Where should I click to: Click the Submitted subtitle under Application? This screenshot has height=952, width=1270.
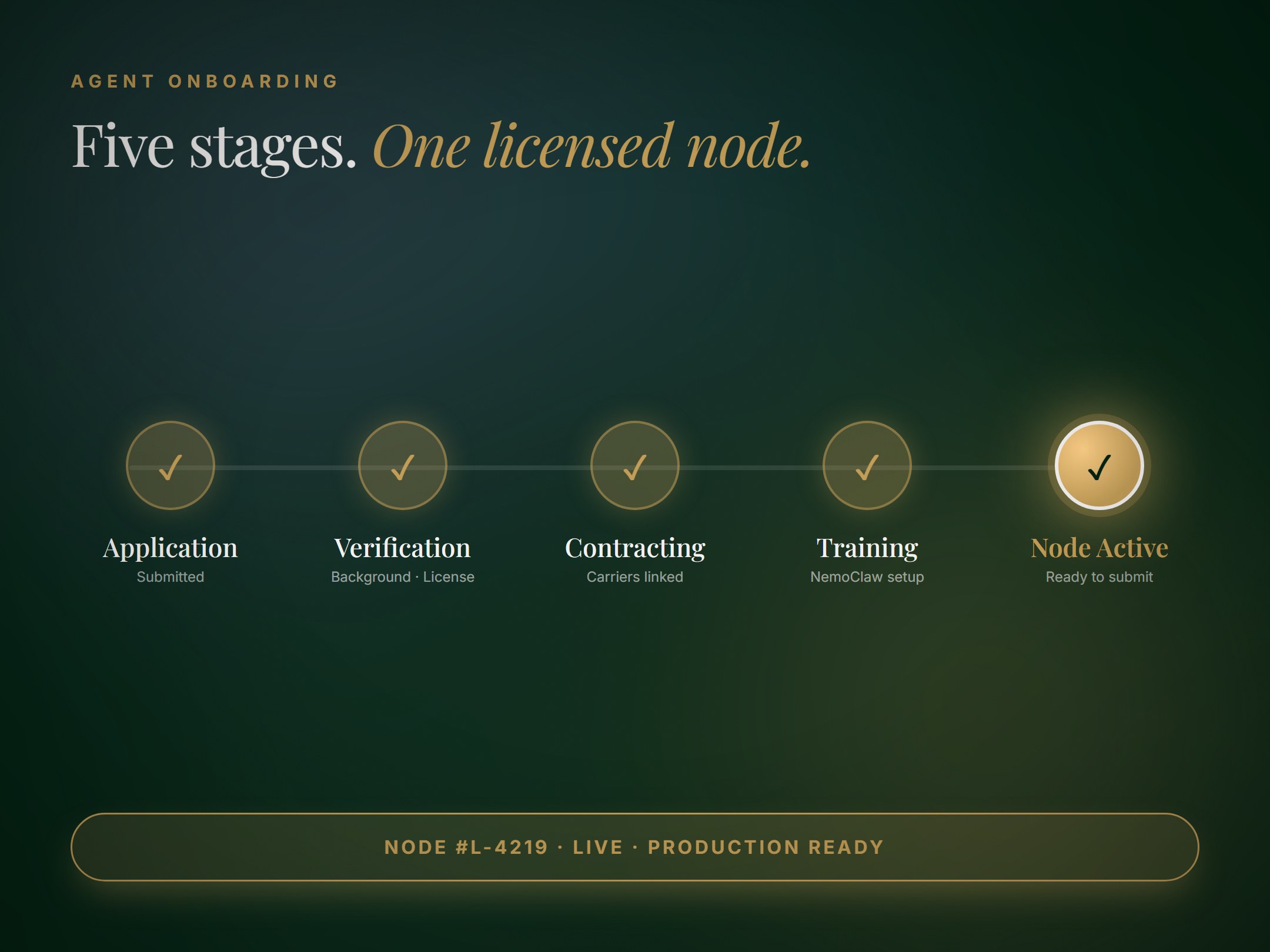click(171, 577)
